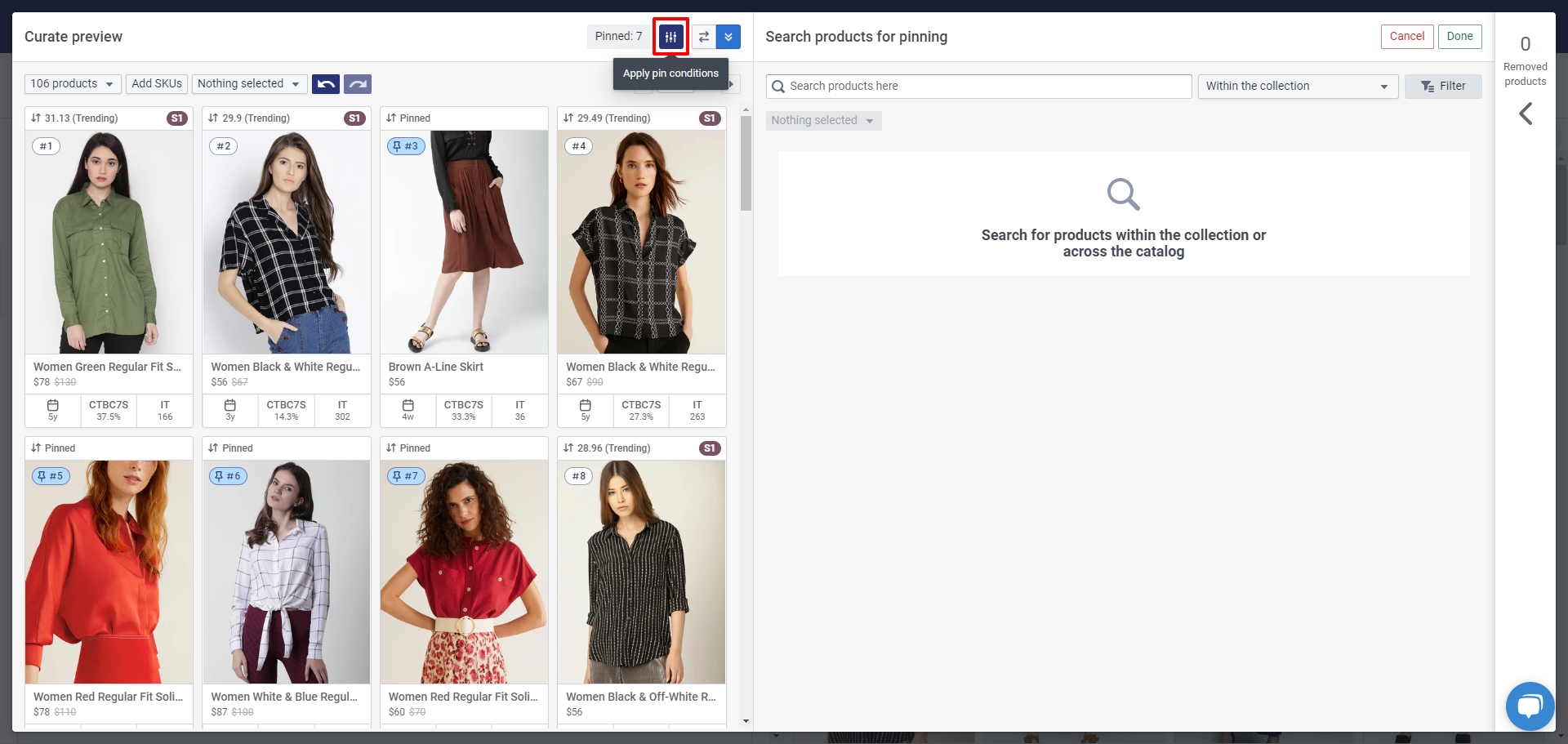Click Done button
The image size is (1568, 744).
(1459, 37)
